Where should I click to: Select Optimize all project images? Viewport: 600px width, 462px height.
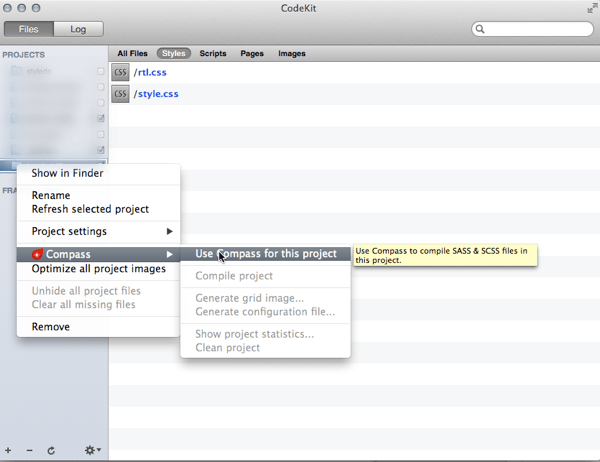[98, 269]
